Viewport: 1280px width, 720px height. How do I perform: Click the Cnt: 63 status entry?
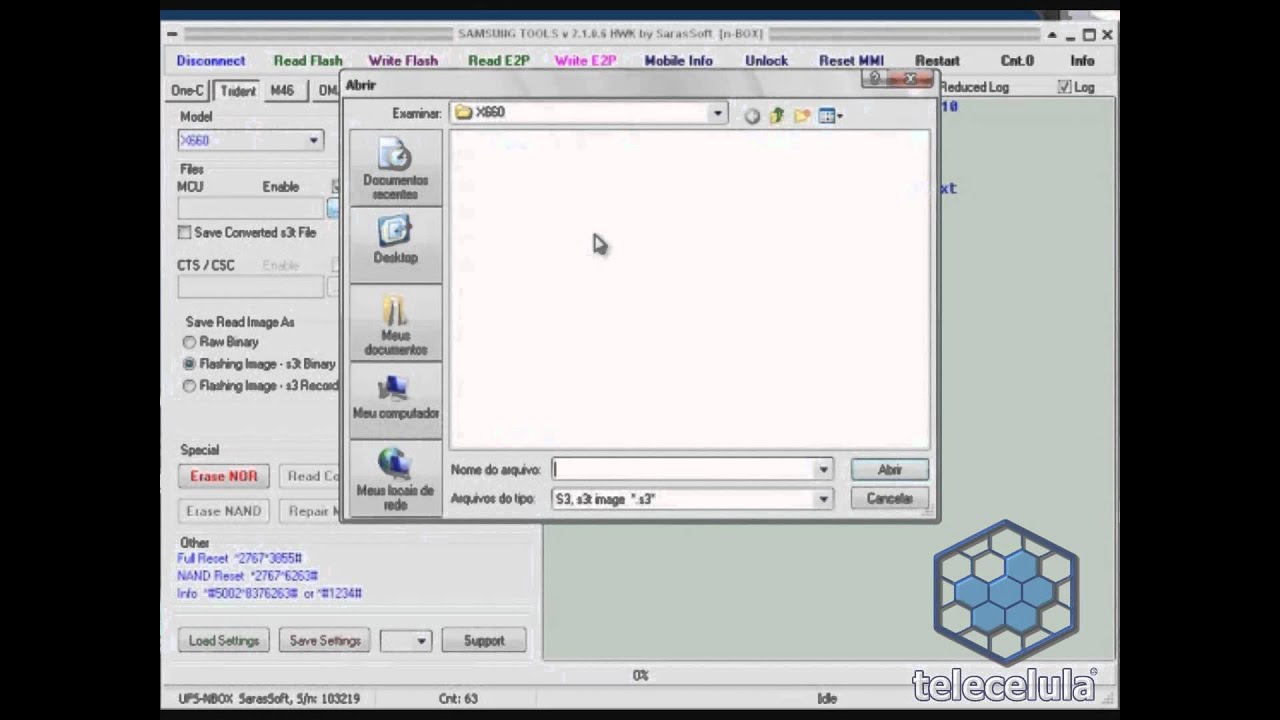[458, 699]
